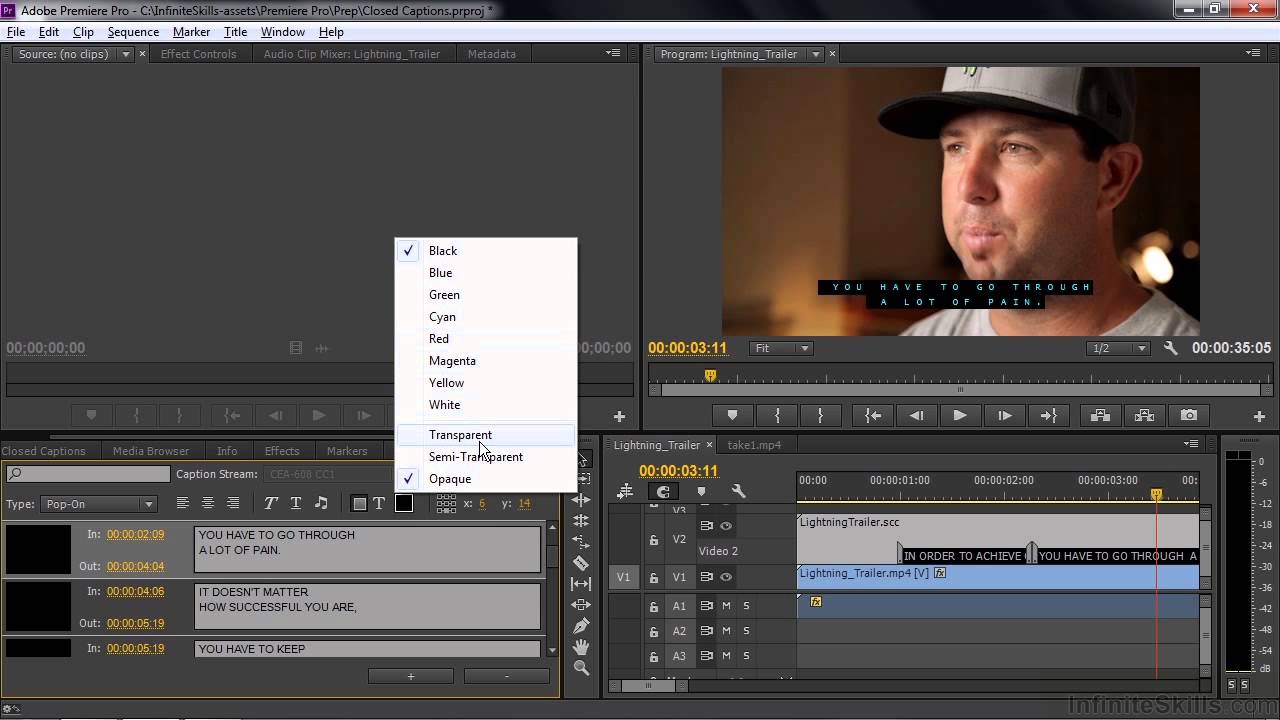
Task: Click the caption text color T icon
Action: coord(379,503)
